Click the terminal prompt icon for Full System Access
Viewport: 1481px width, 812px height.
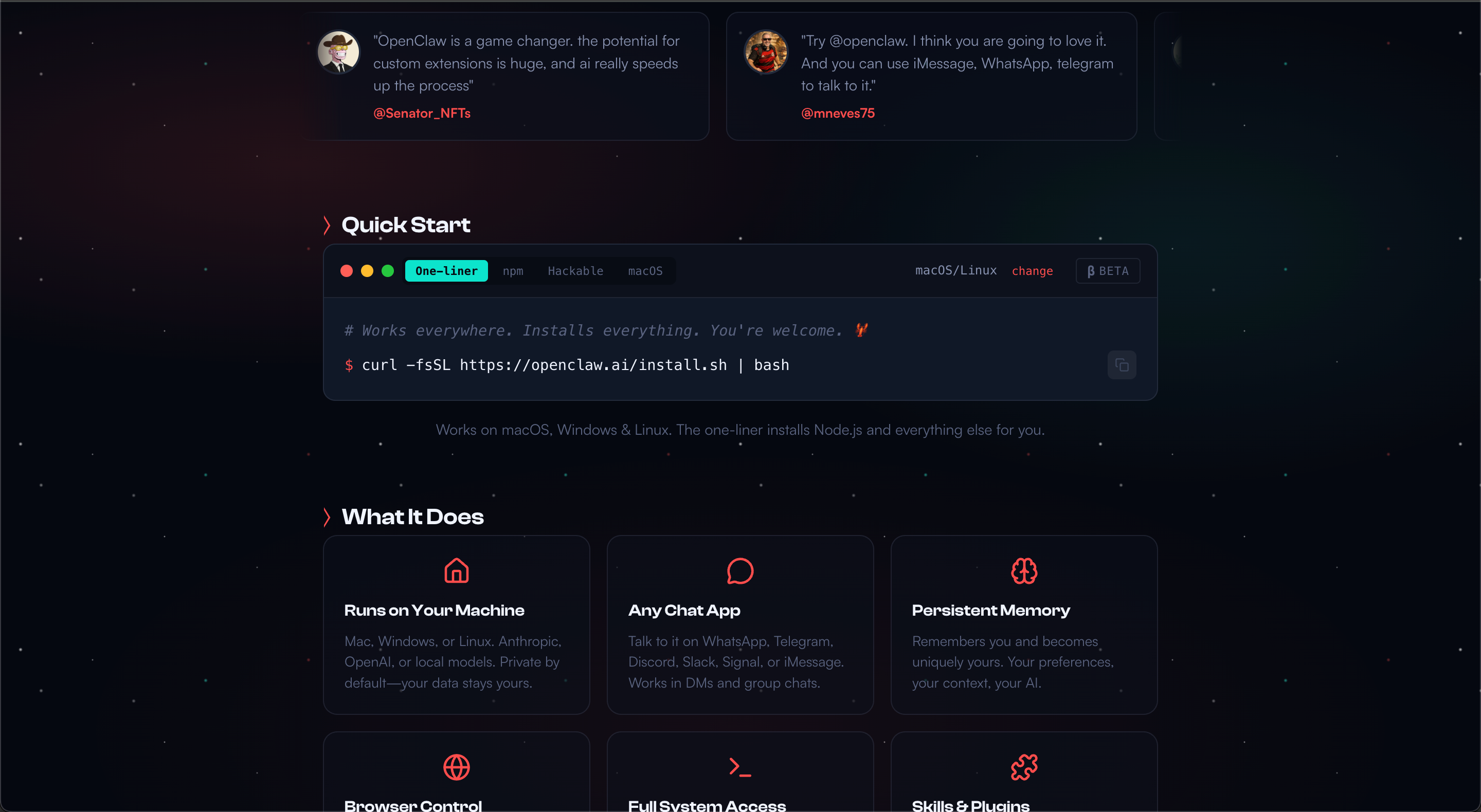click(740, 767)
